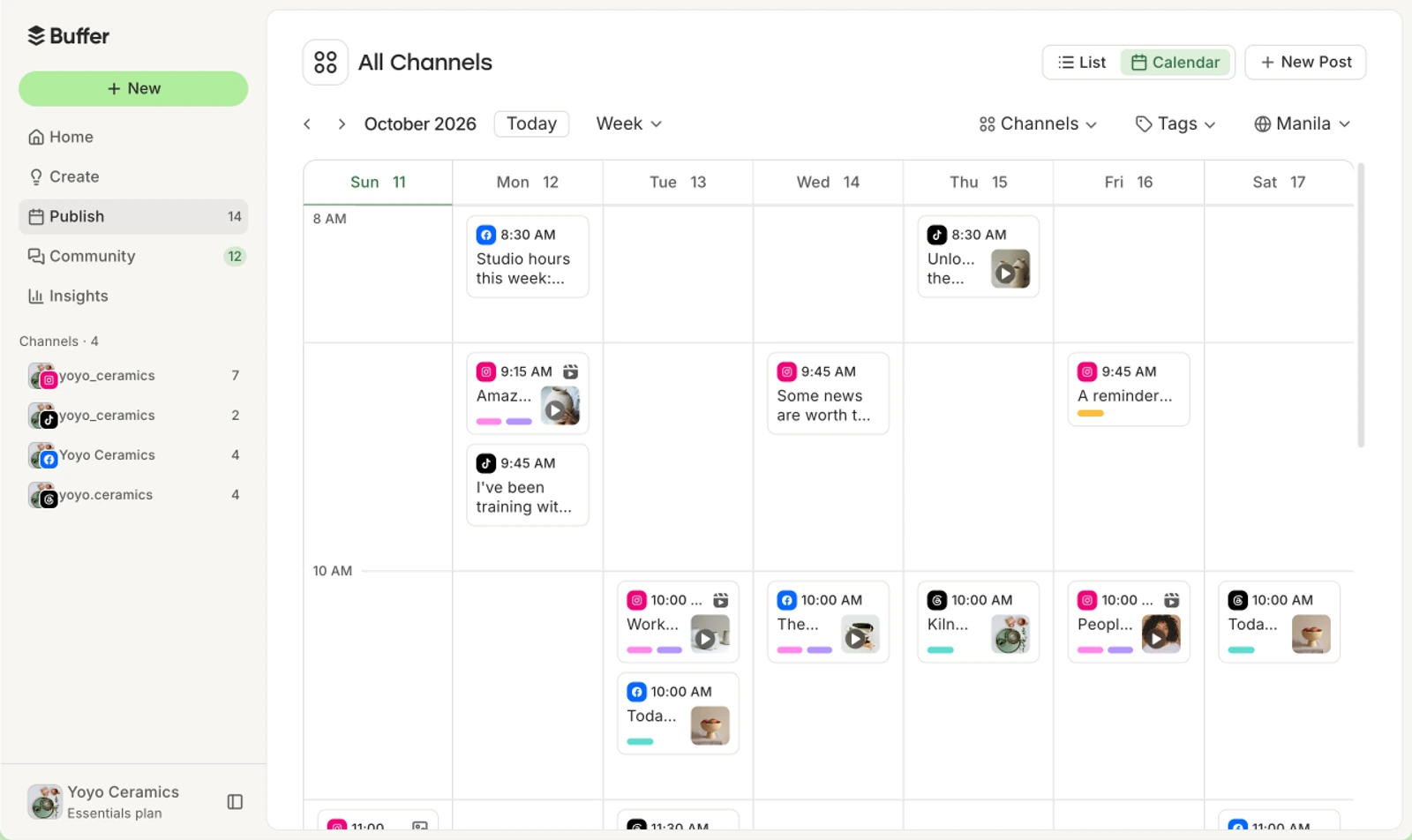Open the Community section

click(x=133, y=256)
